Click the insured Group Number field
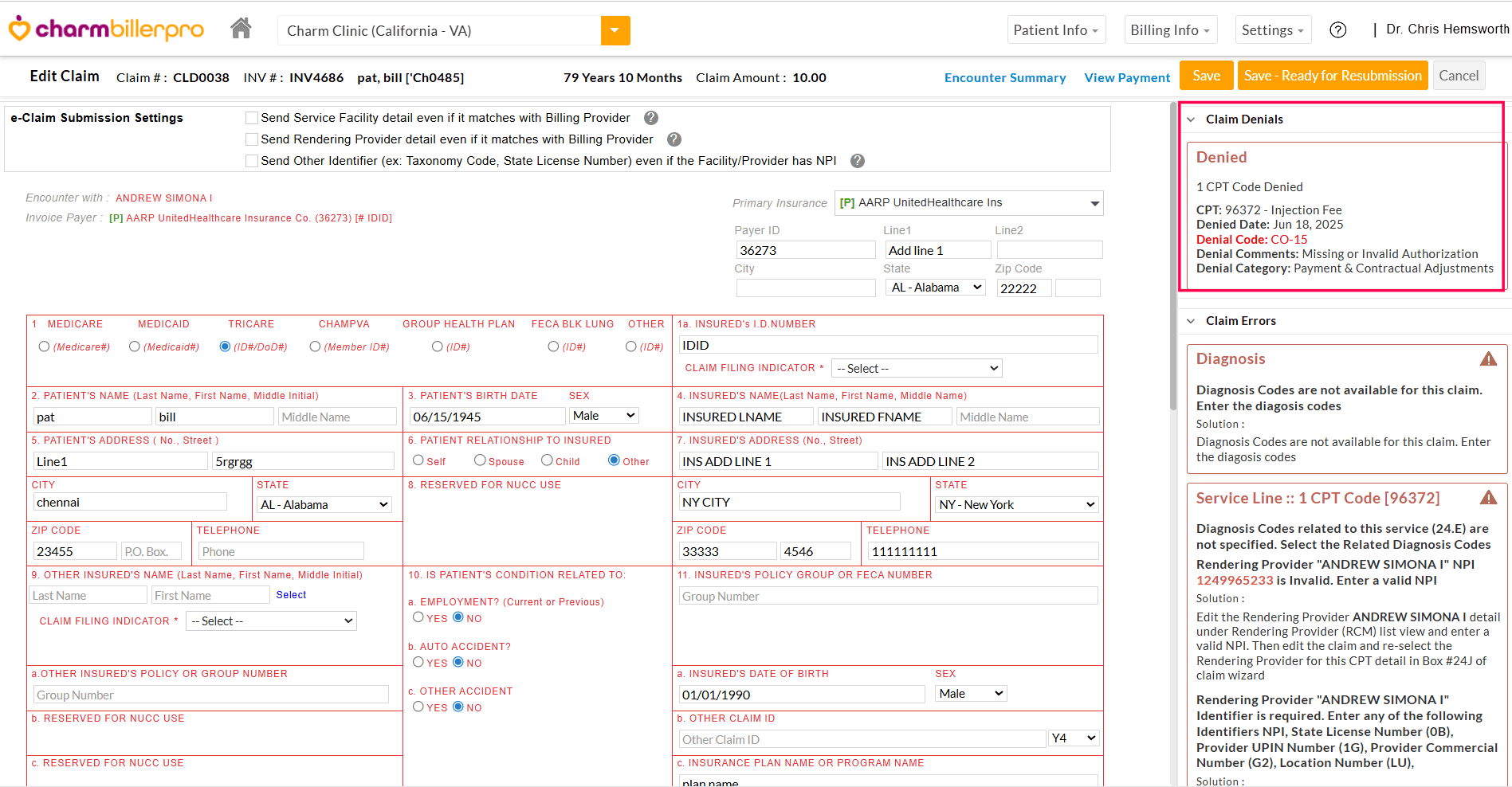Viewport: 1512px width, 787px height. [x=888, y=596]
